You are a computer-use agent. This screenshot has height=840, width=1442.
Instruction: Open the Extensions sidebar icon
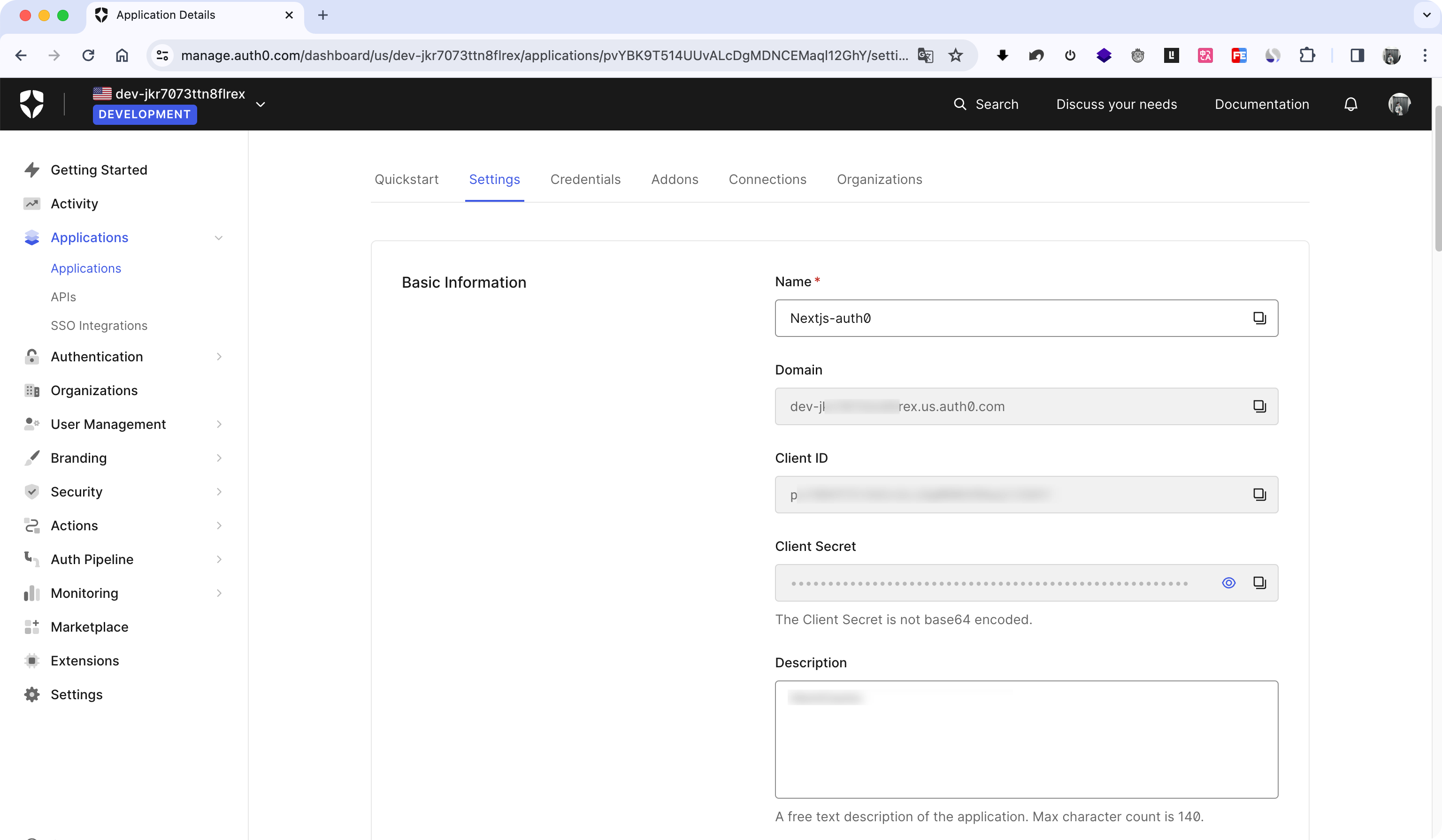coord(31,660)
